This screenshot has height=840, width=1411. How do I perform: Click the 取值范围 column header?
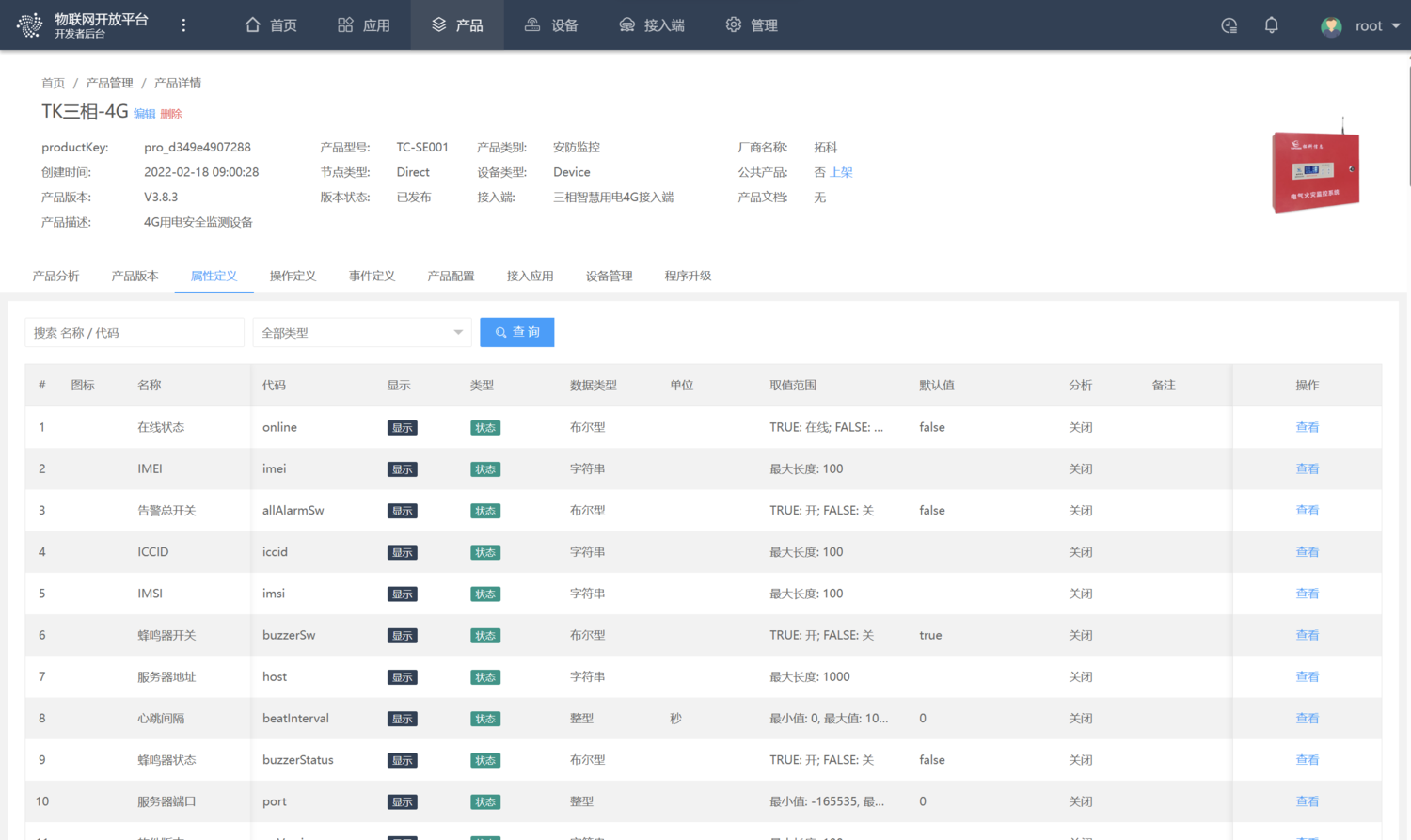(x=793, y=385)
